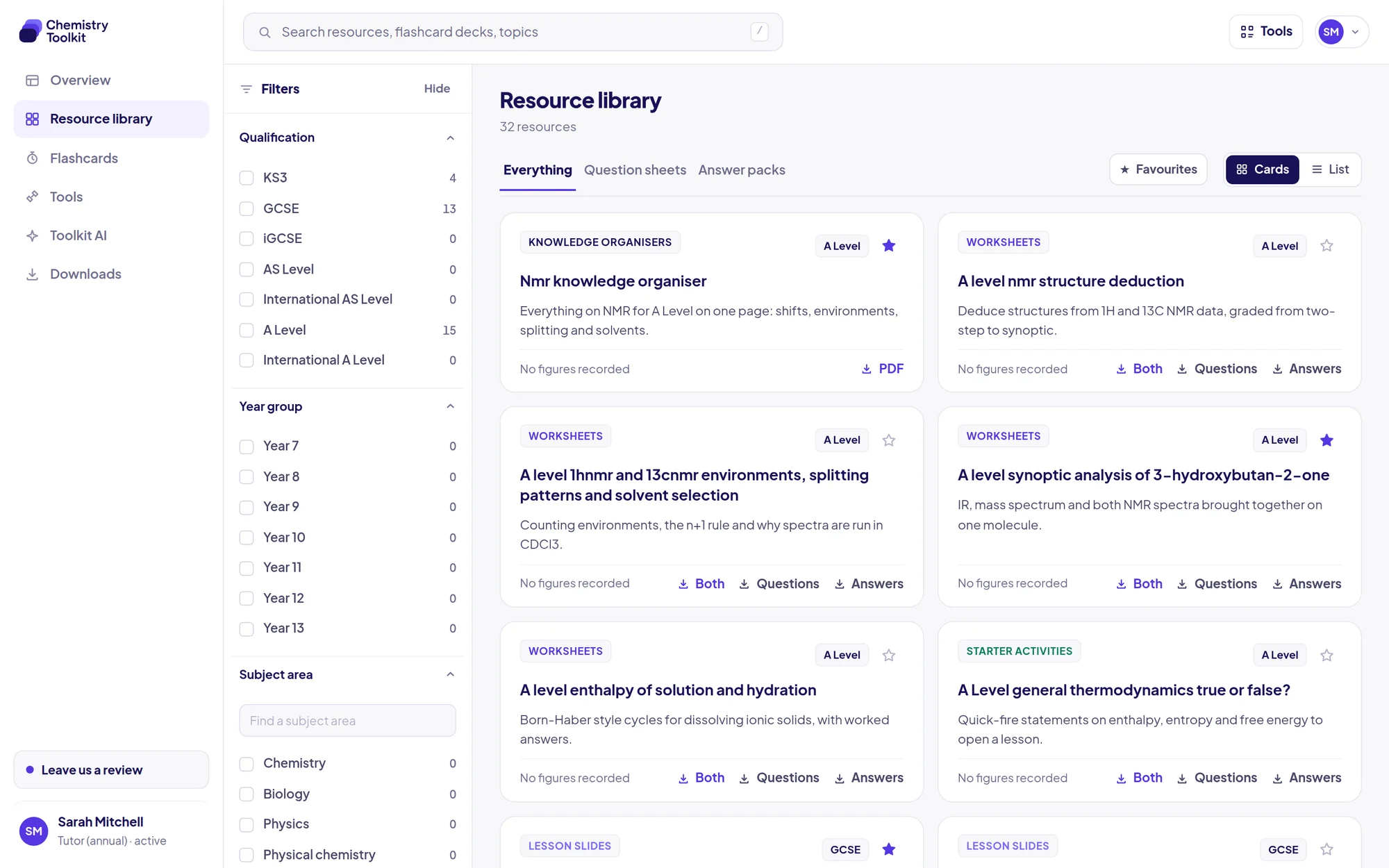Open Sarah Mitchell profile at sidebar bottom
The width and height of the screenshot is (1389, 868).
click(111, 831)
